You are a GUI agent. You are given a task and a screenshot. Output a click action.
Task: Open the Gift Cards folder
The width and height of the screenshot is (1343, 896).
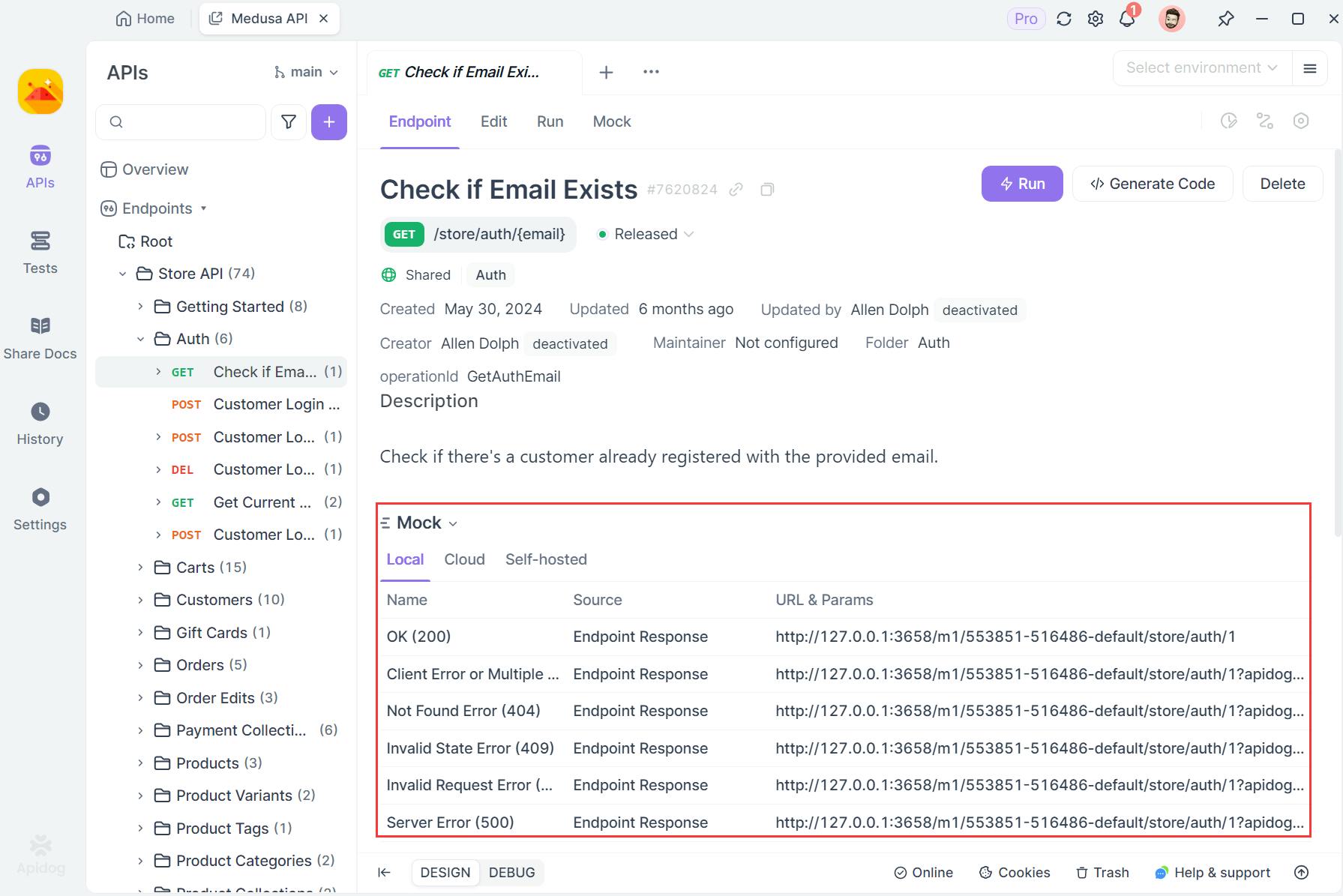tap(222, 633)
